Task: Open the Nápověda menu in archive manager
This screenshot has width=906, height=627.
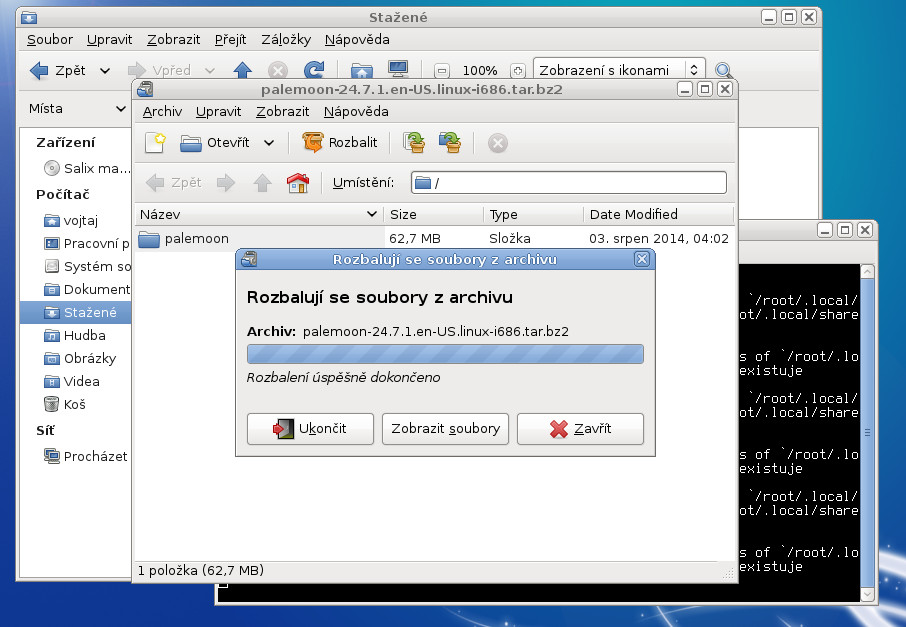Action: coord(356,112)
